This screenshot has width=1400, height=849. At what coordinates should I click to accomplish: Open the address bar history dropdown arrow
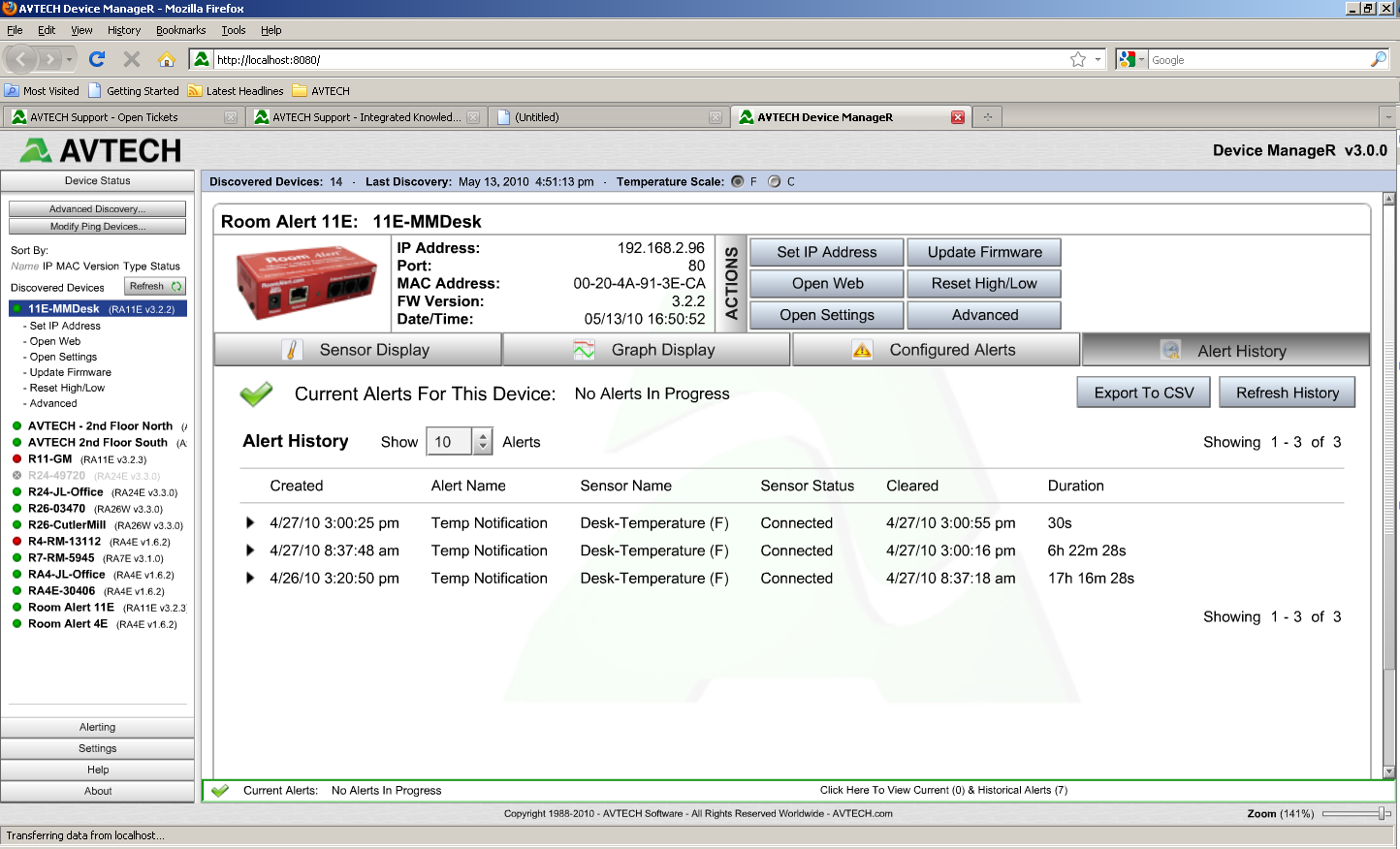point(1098,60)
